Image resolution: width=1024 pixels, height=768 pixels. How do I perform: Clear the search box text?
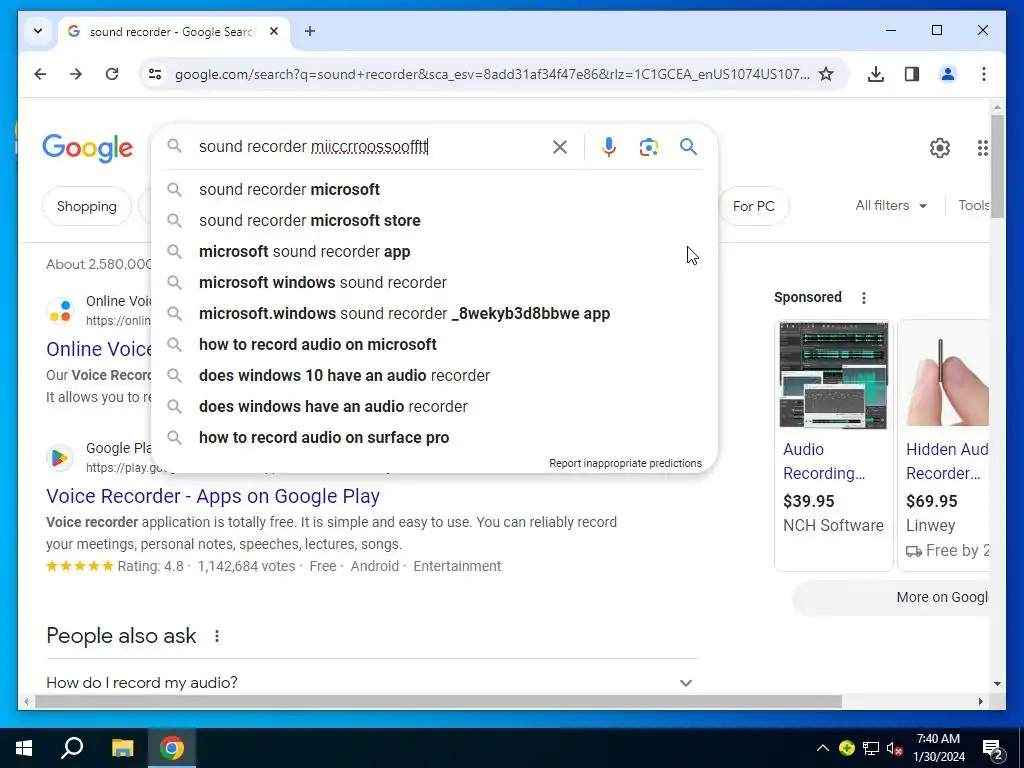pyautogui.click(x=560, y=147)
